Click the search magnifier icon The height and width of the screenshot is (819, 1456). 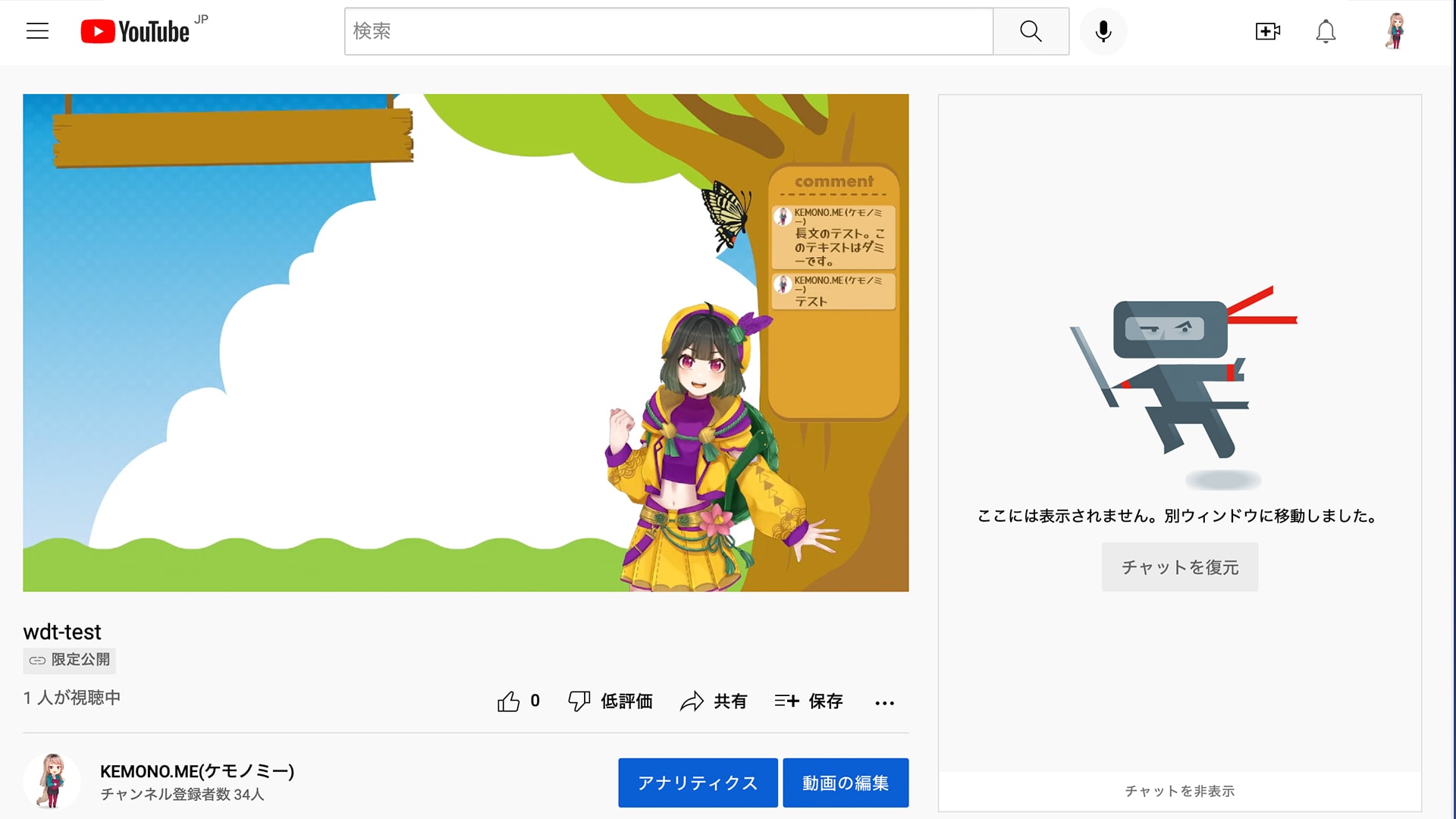tap(1030, 31)
